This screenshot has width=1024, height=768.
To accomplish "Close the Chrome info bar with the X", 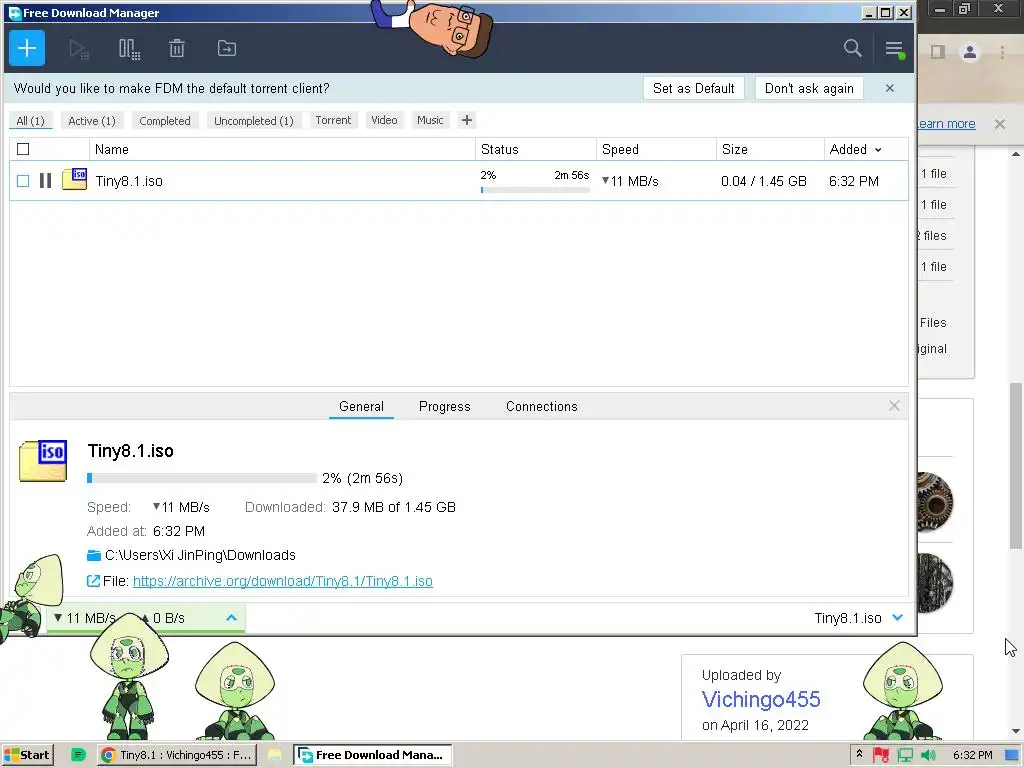I will tap(1000, 123).
